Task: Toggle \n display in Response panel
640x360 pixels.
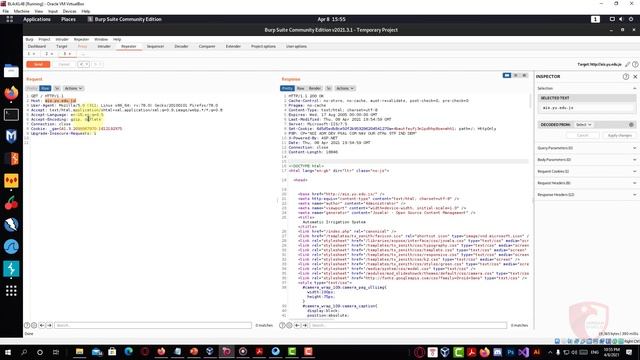Action: point(329,88)
